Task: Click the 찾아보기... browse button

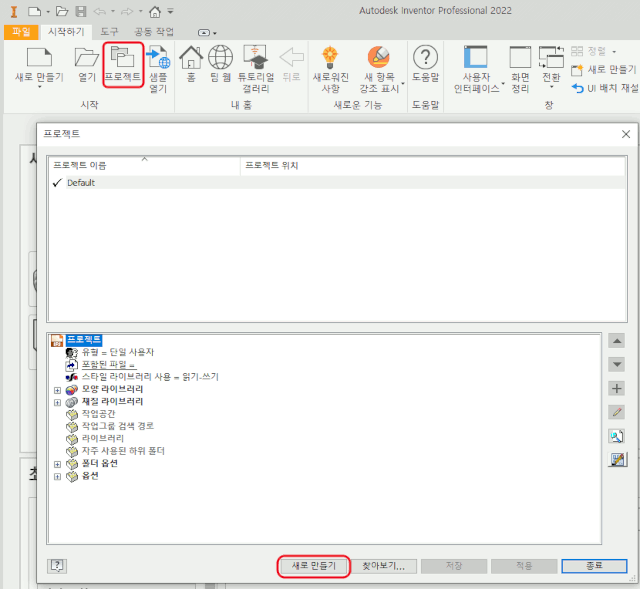Action: tap(383, 566)
